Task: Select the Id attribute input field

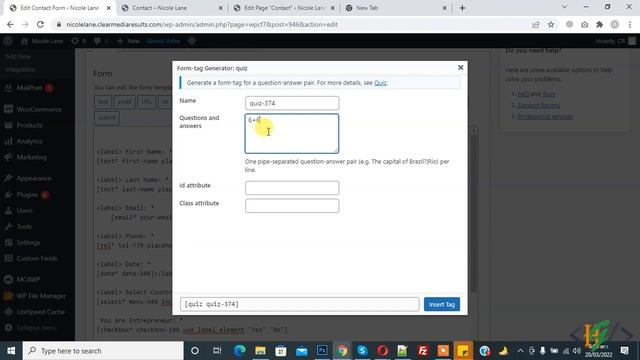Action: [x=292, y=188]
